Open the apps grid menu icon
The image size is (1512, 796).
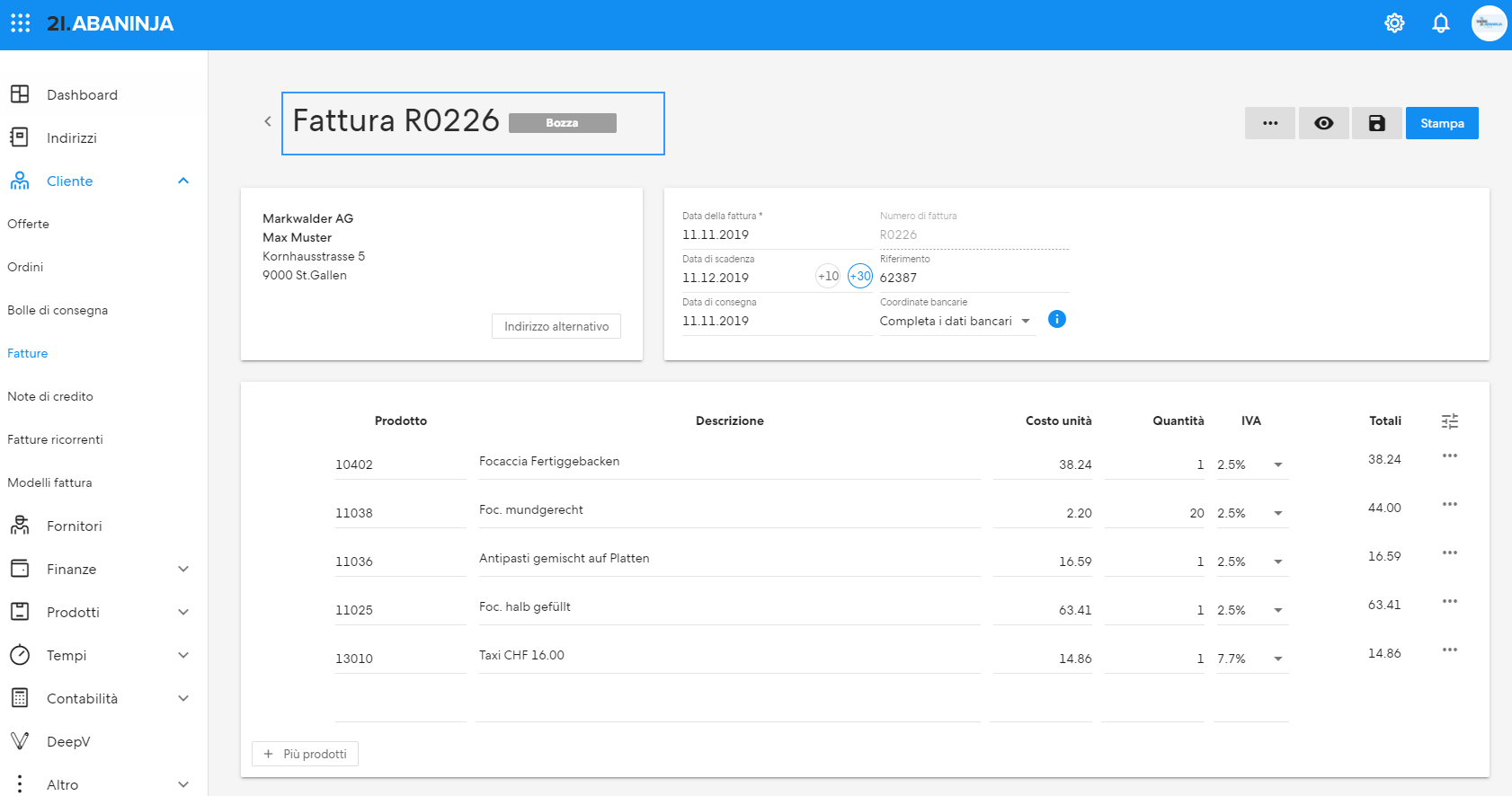[20, 23]
